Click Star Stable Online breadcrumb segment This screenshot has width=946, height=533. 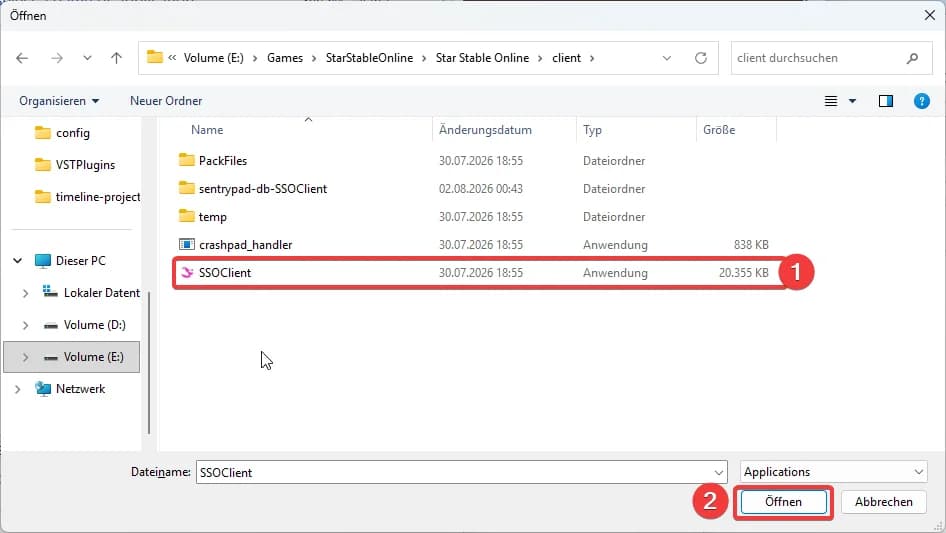pyautogui.click(x=482, y=58)
